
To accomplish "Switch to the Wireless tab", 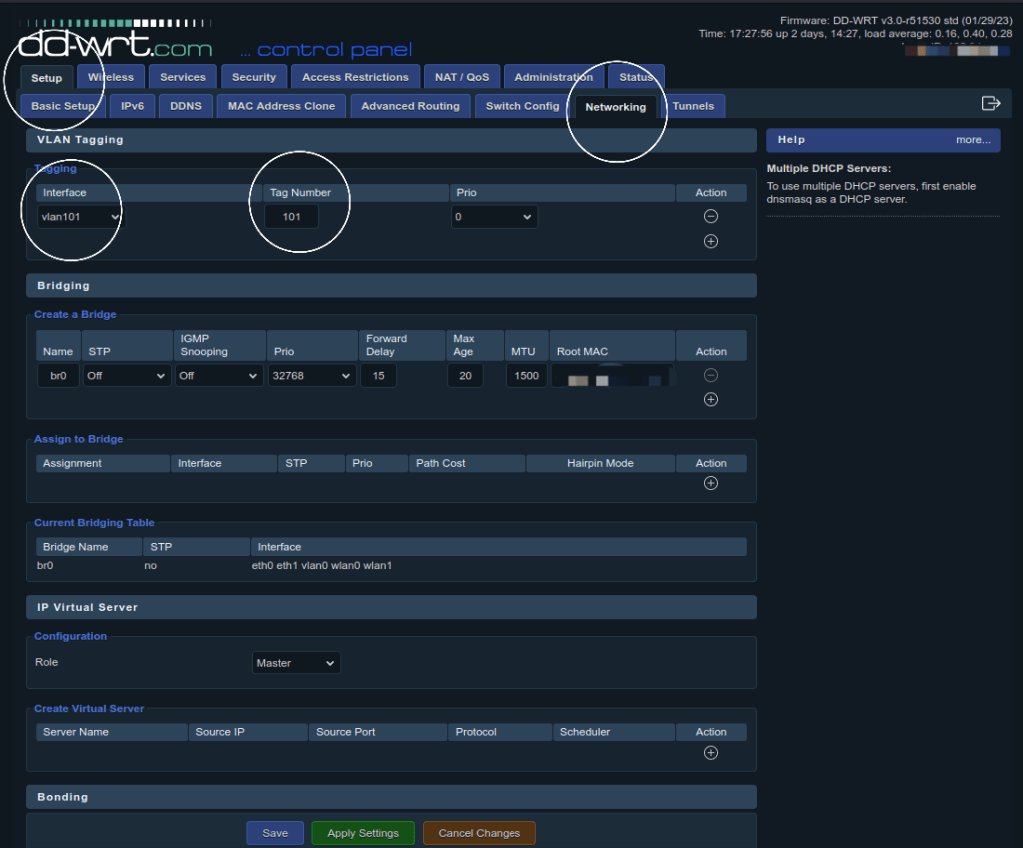I will click(111, 77).
